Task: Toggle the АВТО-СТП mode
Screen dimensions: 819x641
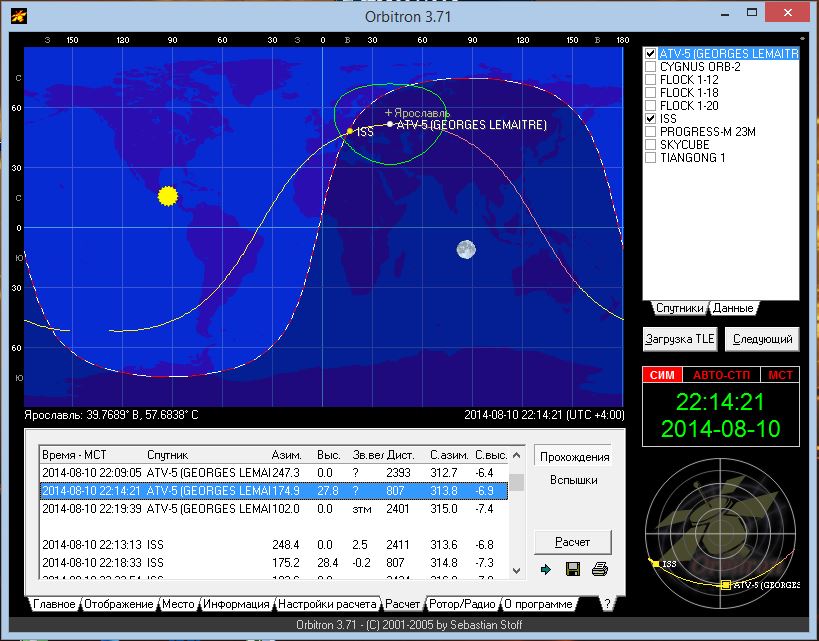Action: click(721, 375)
